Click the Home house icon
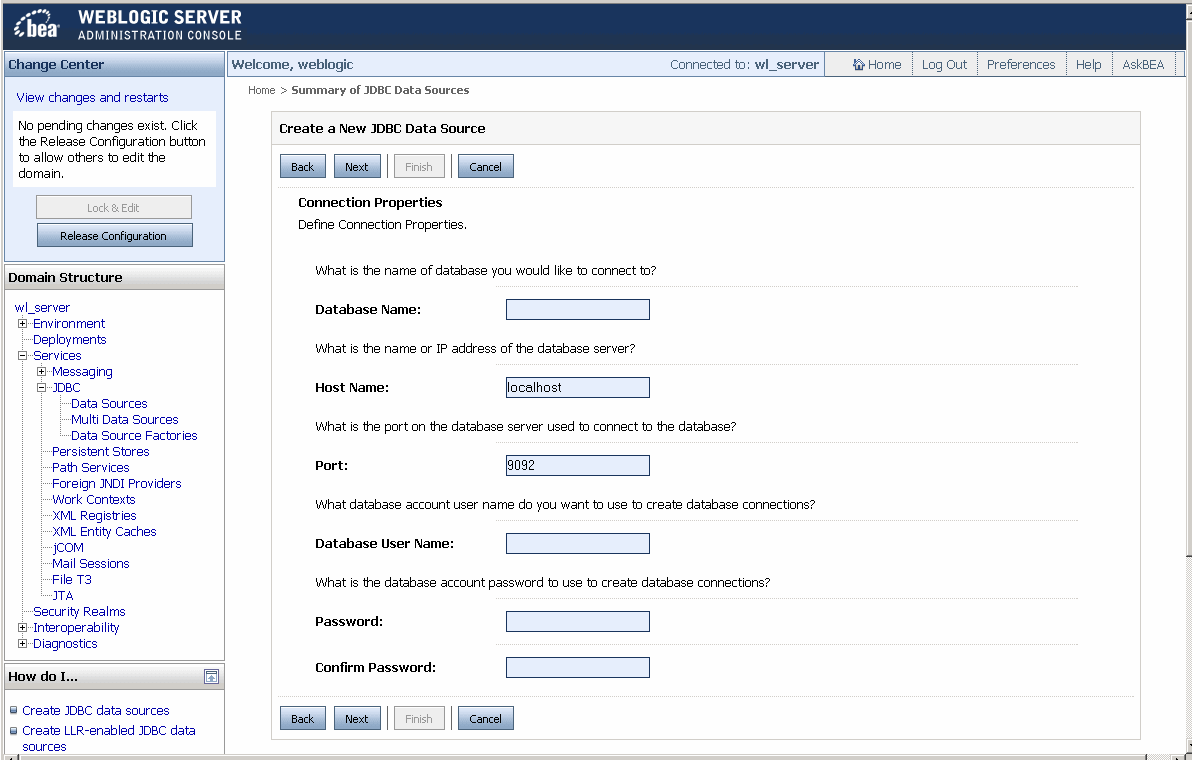 pyautogui.click(x=858, y=63)
